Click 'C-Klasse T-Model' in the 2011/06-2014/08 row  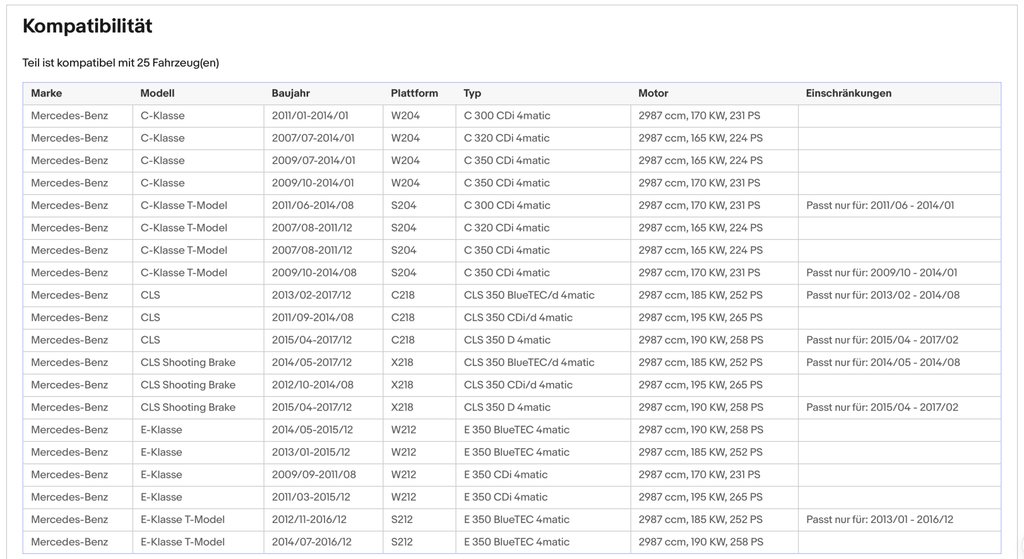coord(184,206)
